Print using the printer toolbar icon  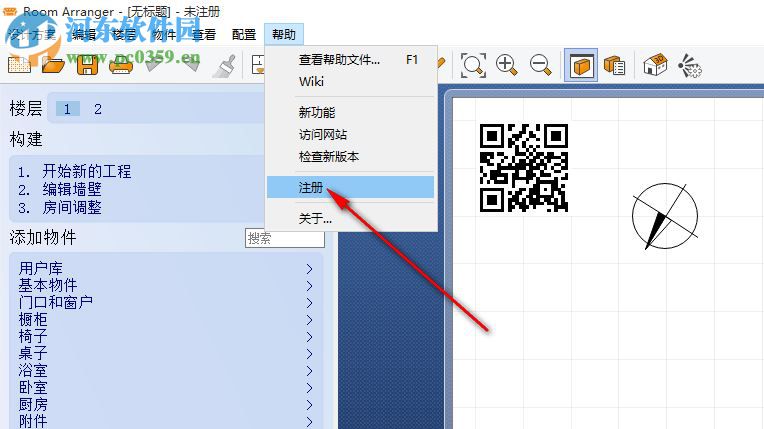click(120, 65)
